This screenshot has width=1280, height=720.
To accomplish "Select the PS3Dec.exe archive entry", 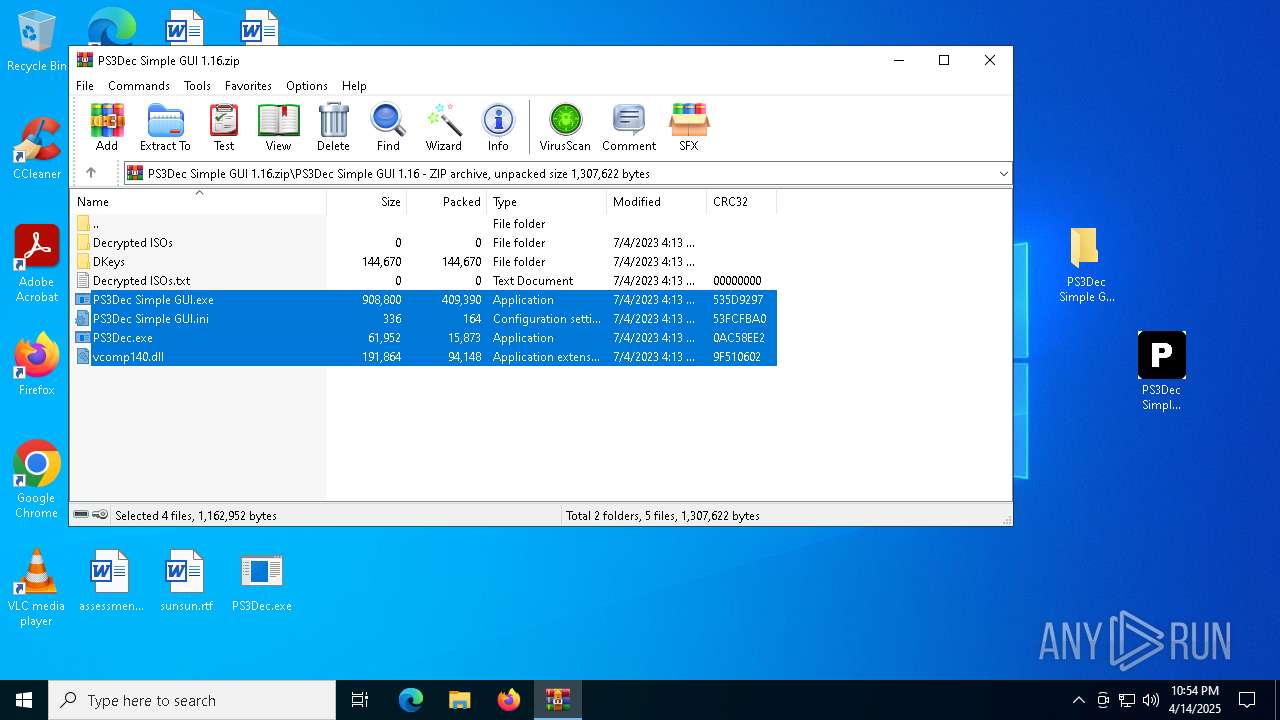I will coord(425,338).
